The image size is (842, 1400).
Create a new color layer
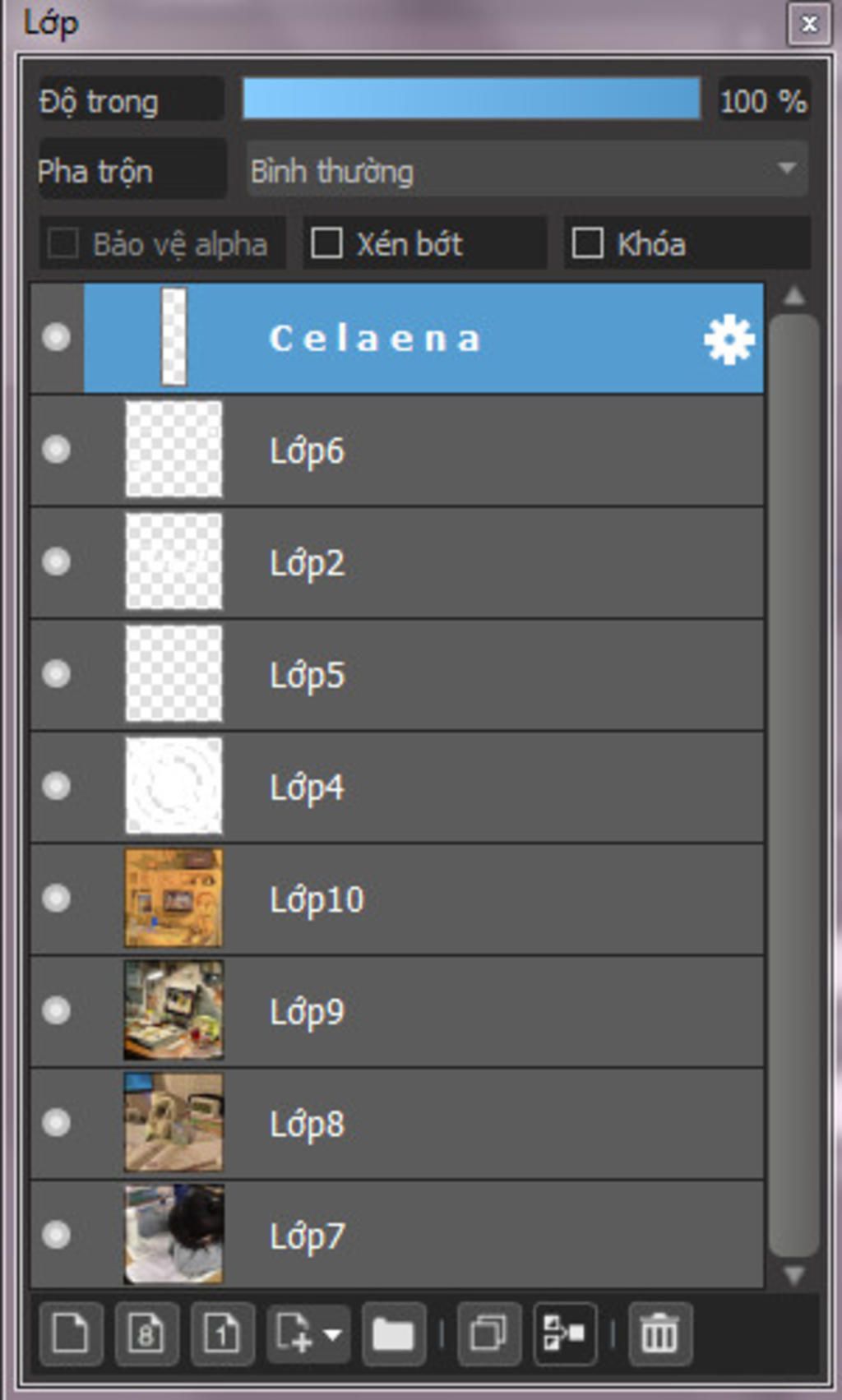pyautogui.click(x=71, y=1332)
